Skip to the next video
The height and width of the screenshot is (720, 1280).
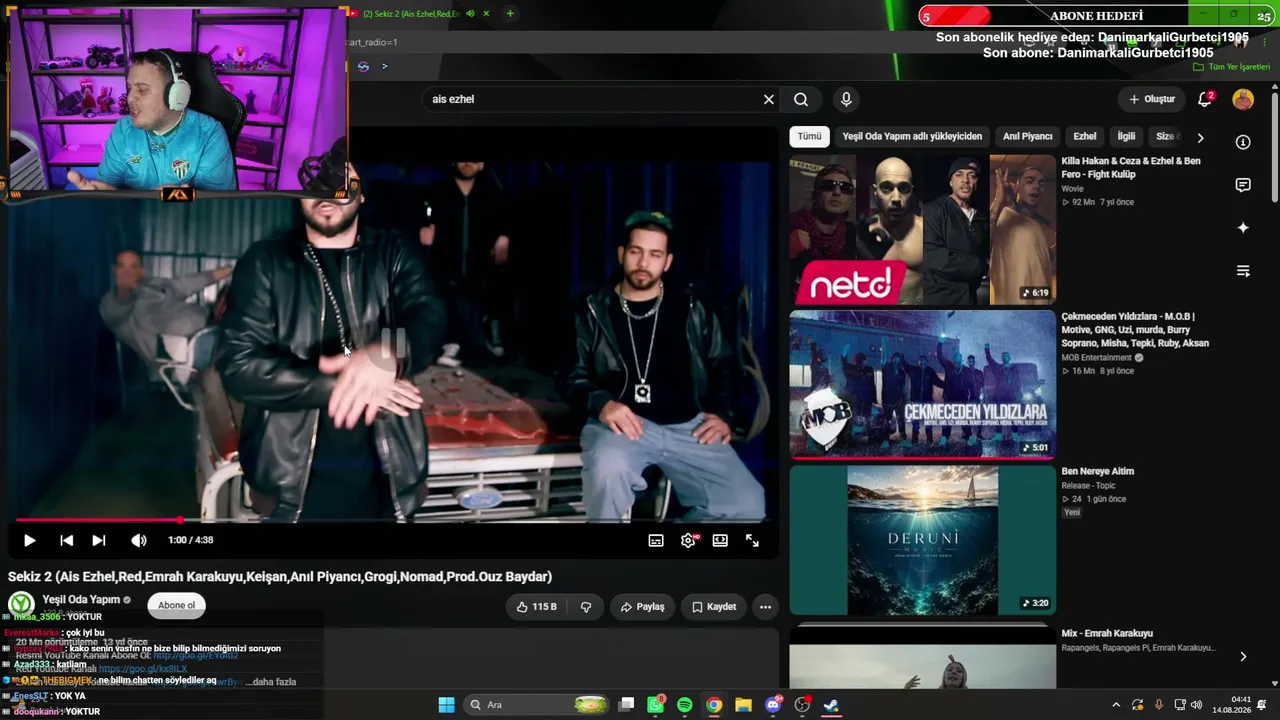(x=98, y=540)
